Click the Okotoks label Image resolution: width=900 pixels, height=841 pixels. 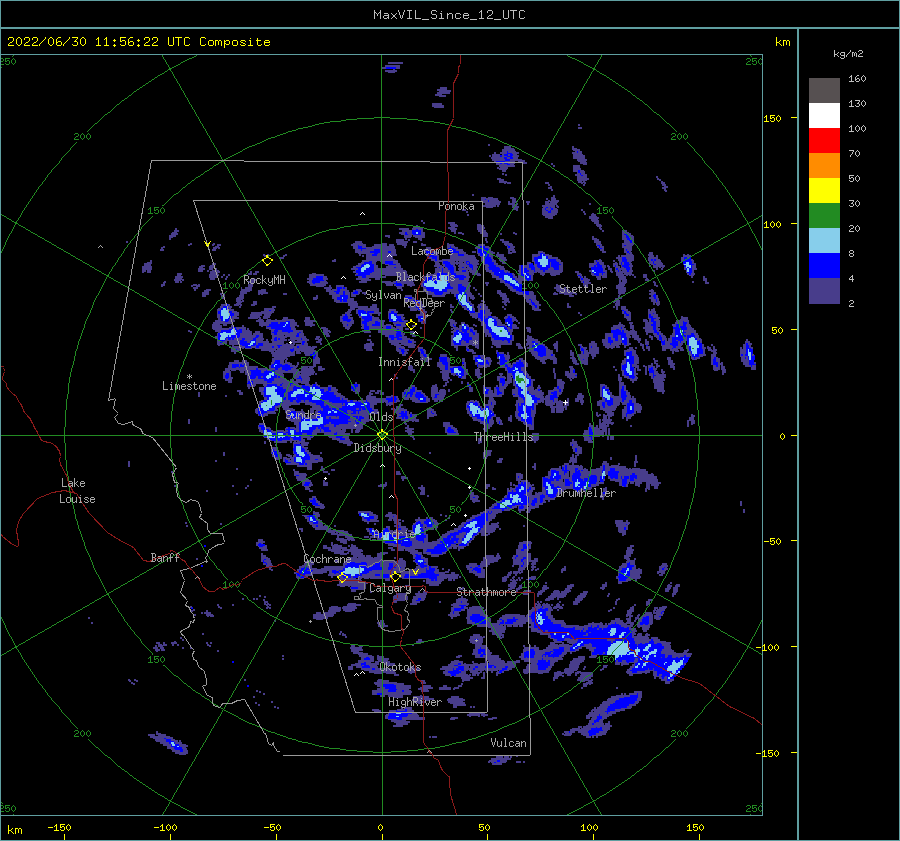(400, 667)
